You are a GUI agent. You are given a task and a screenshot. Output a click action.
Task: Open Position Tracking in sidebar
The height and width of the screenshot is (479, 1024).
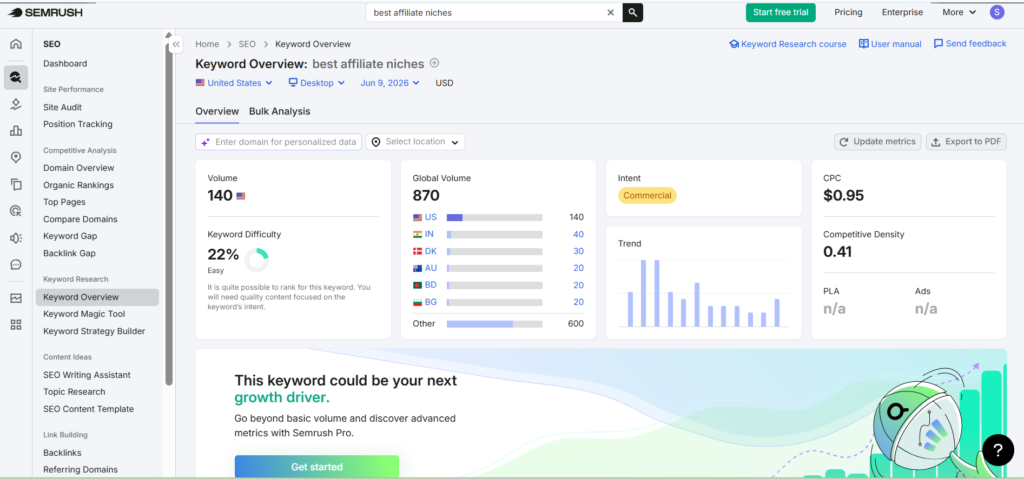tap(78, 124)
